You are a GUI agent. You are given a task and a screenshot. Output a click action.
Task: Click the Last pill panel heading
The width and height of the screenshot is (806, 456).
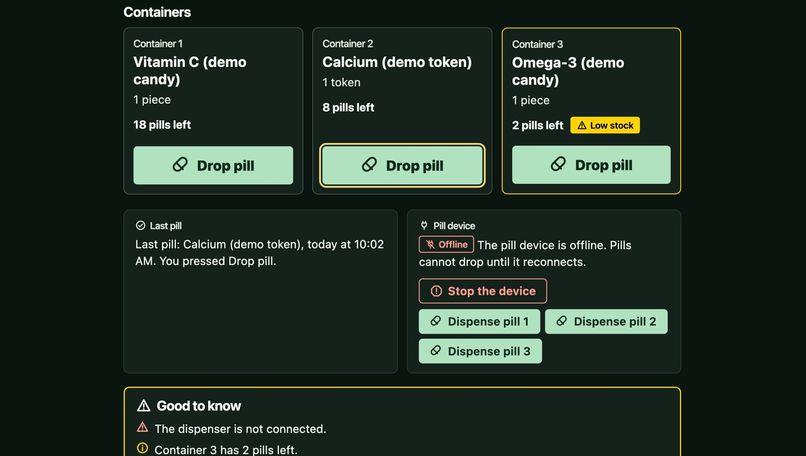click(166, 226)
